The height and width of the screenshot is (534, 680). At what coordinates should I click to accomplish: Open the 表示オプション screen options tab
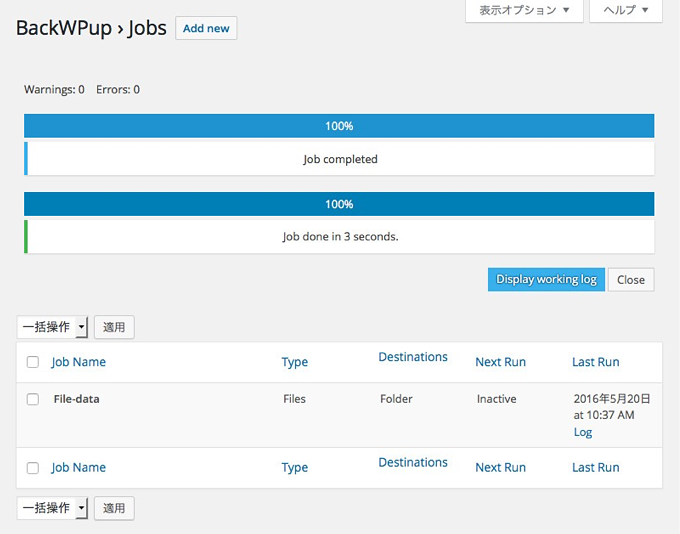point(524,10)
